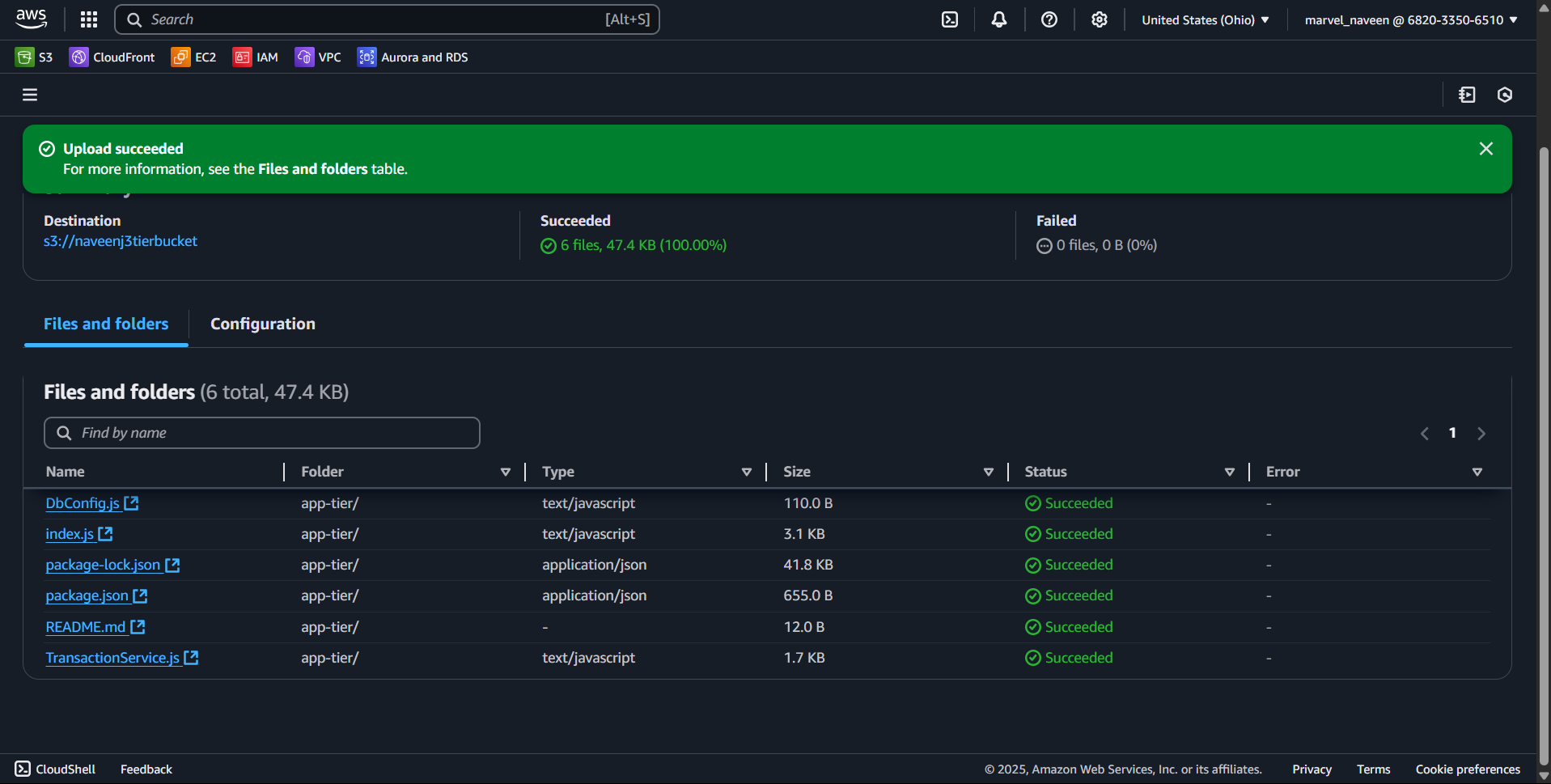Viewport: 1551px width, 784px height.
Task: Open the services grid menu
Action: [89, 19]
